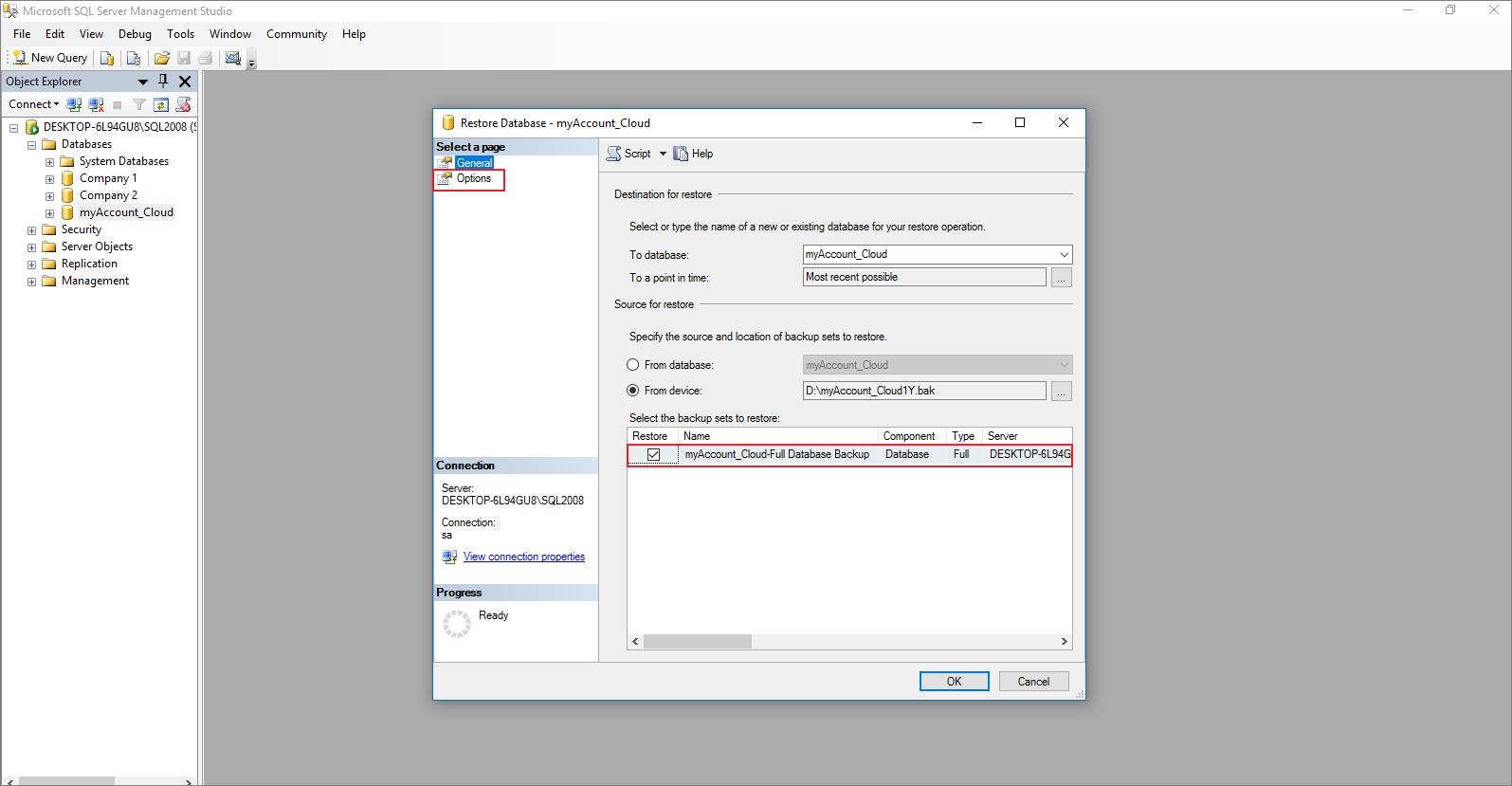1512x786 pixels.
Task: Expand the Company 1 database node
Action: click(x=49, y=178)
